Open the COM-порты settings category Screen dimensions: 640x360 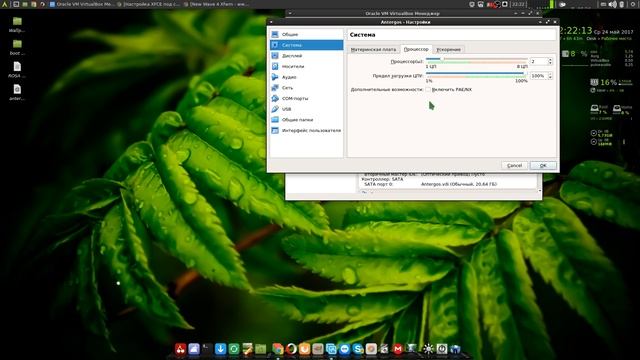tap(306, 98)
